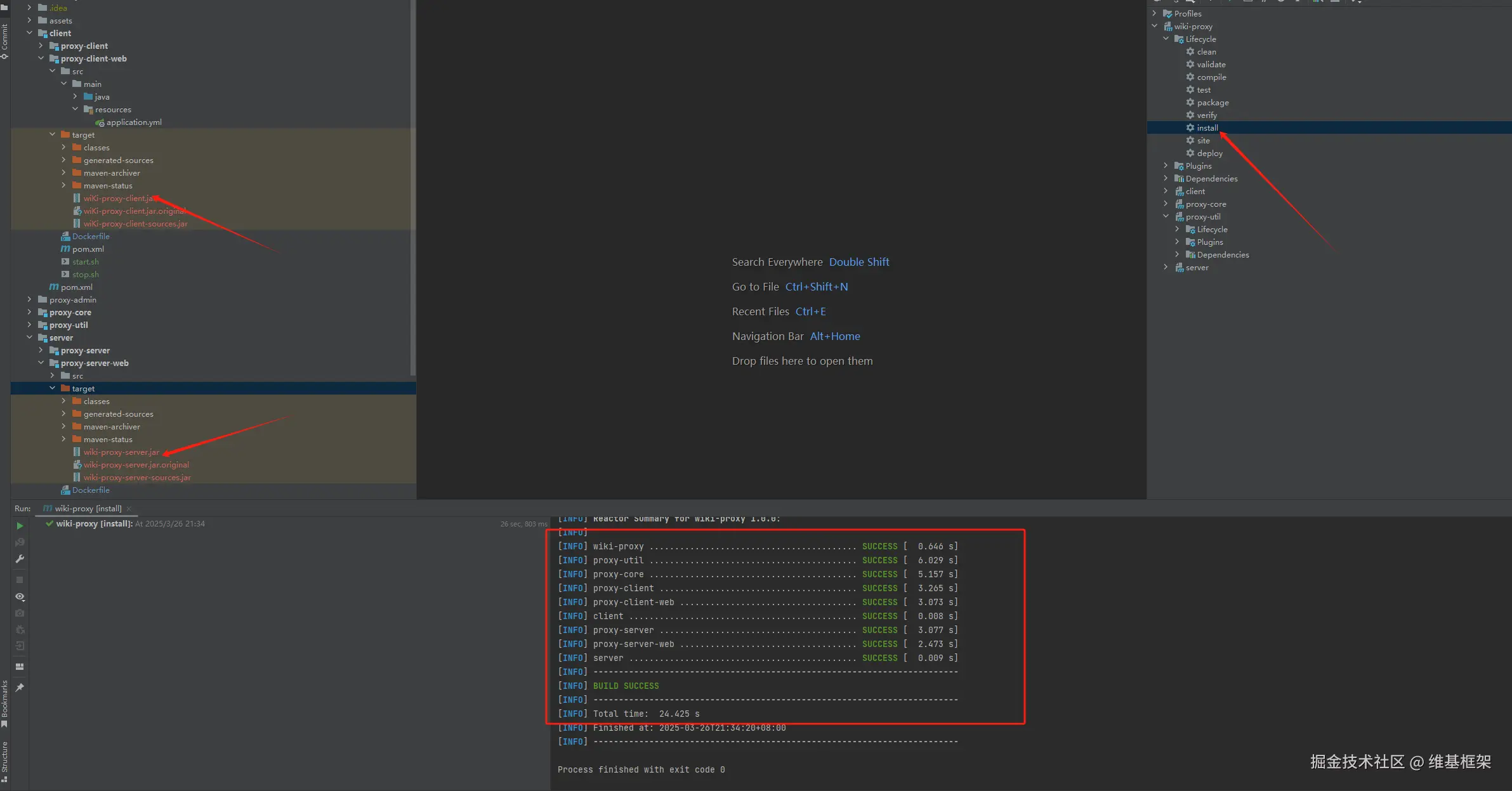Image resolution: width=1512 pixels, height=791 pixels.
Task: Open wiki-proxy-server.jar in the target folder
Action: pyautogui.click(x=121, y=452)
